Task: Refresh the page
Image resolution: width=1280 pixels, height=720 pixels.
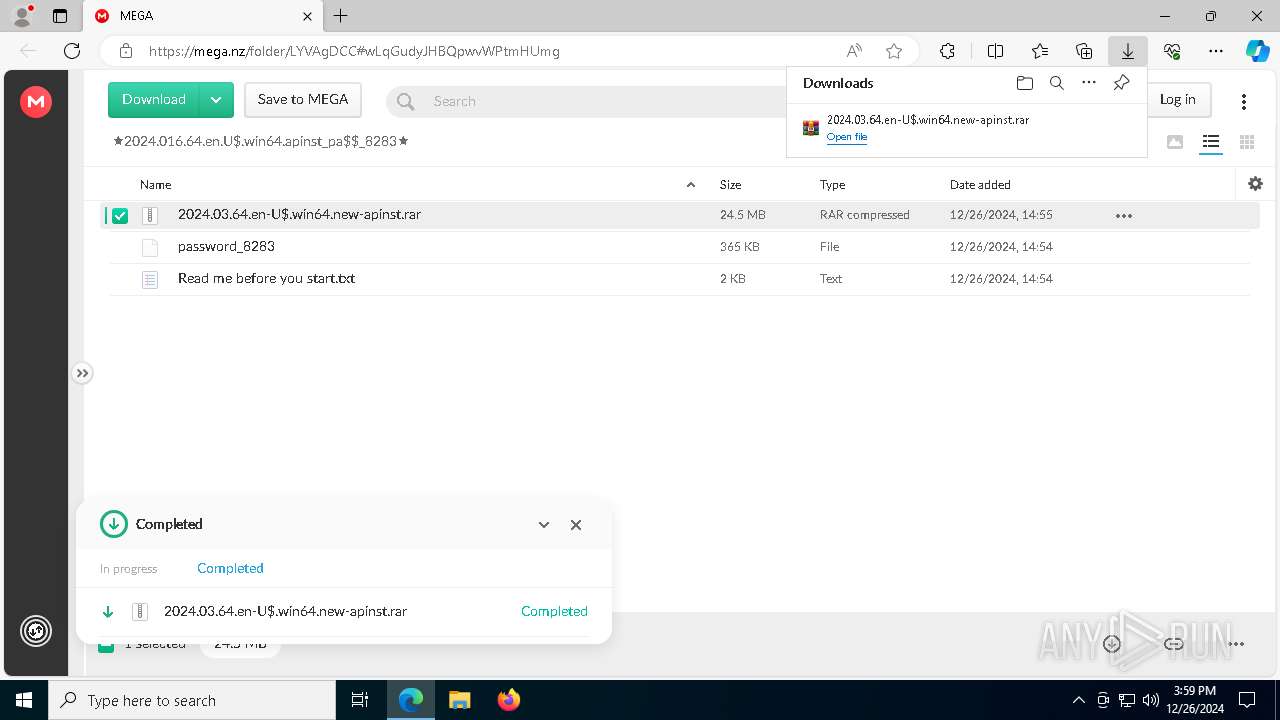Action: (x=72, y=51)
